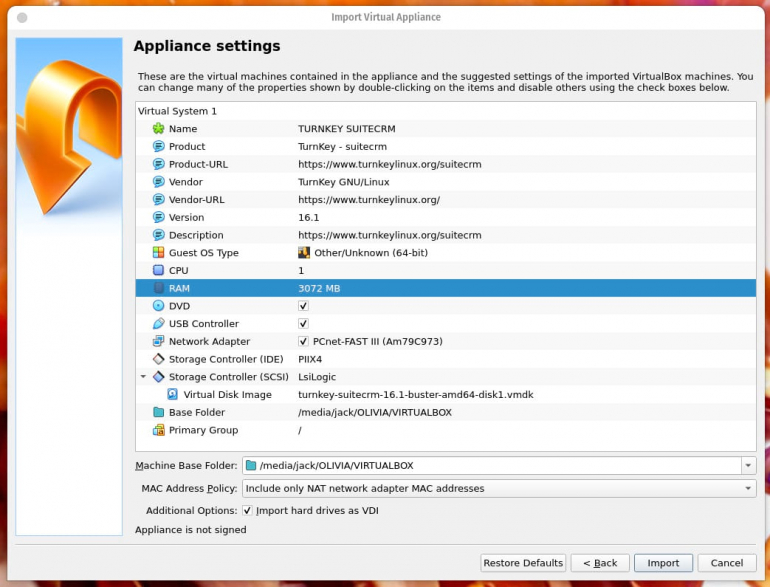This screenshot has height=587, width=770.
Task: Click the Network Adapter icon
Action: click(158, 341)
